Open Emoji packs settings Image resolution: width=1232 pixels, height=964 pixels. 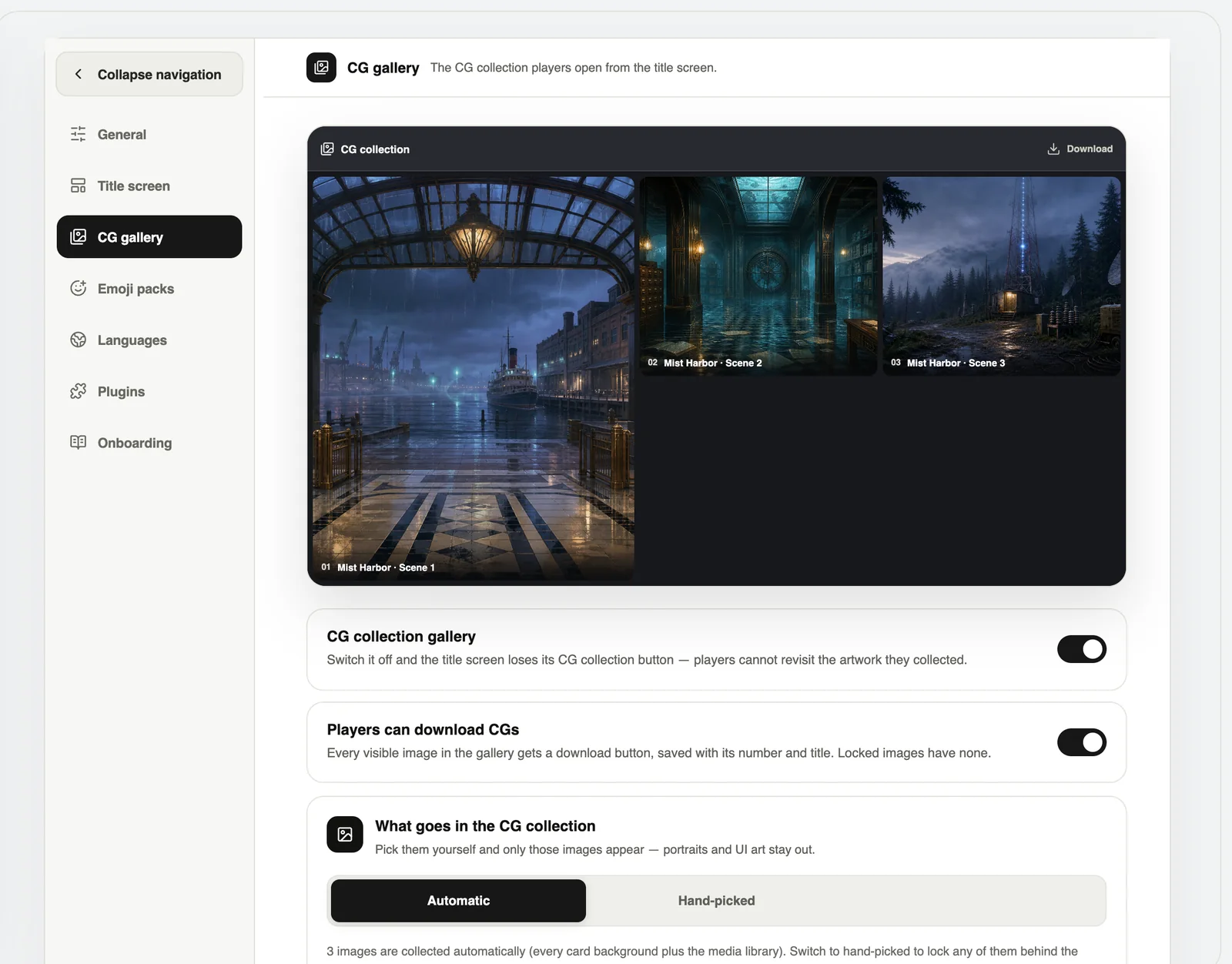[149, 289]
